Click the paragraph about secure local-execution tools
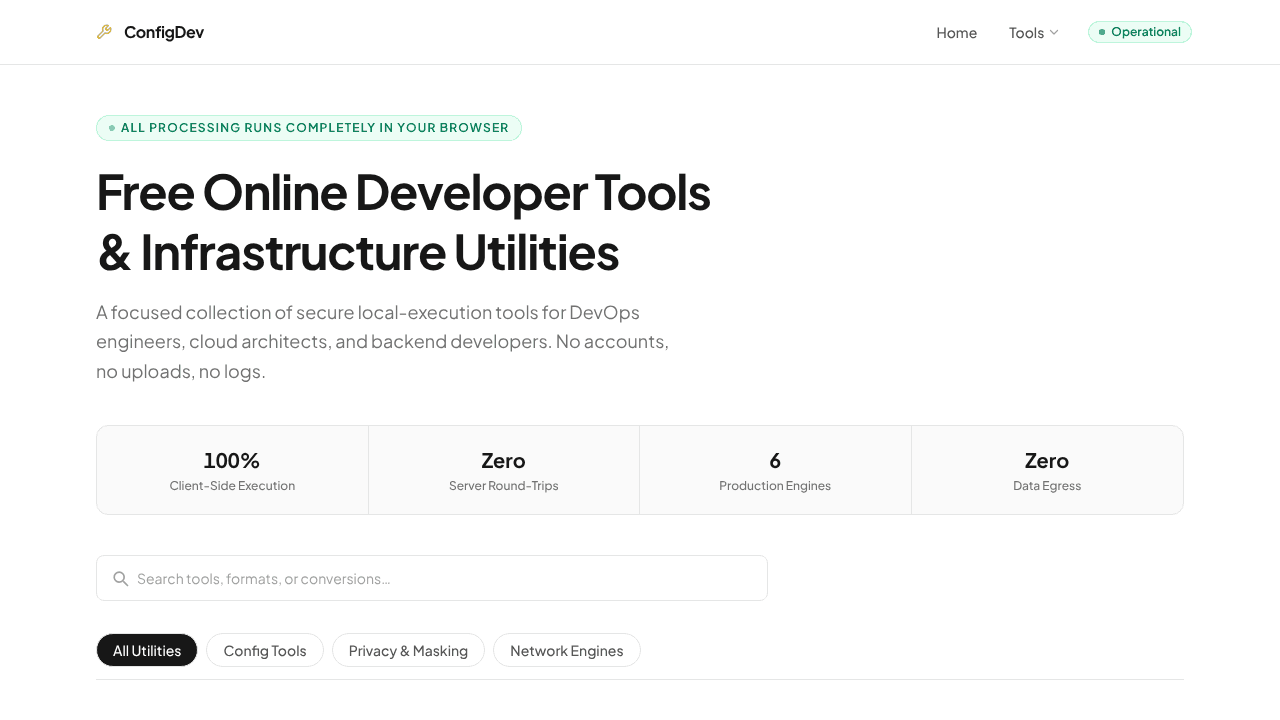Screen dimensions: 1280x720 point(383,342)
